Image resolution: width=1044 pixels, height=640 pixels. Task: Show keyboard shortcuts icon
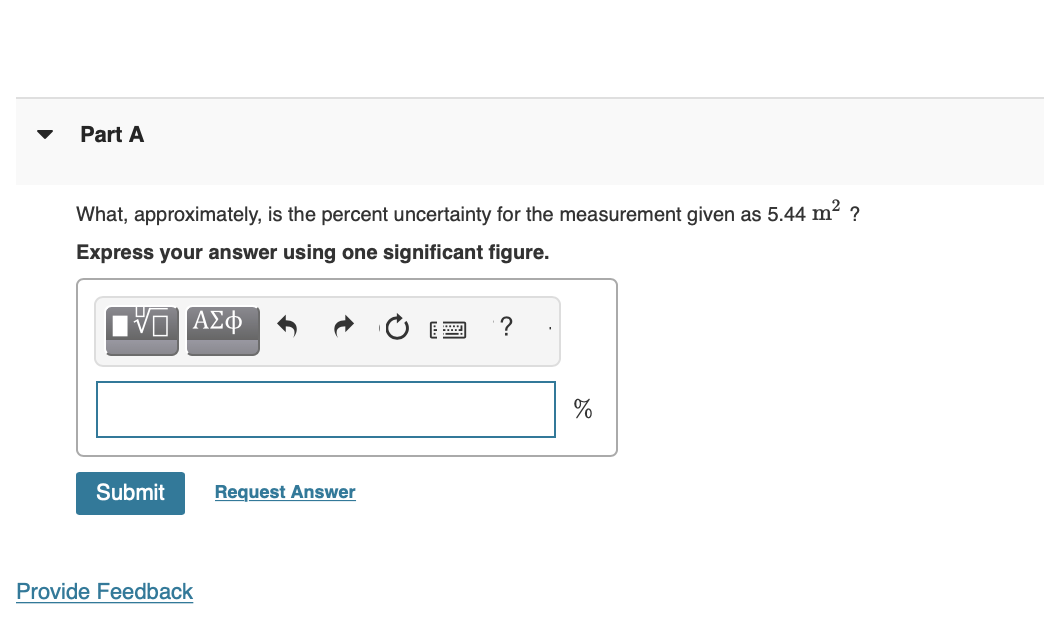(x=448, y=330)
